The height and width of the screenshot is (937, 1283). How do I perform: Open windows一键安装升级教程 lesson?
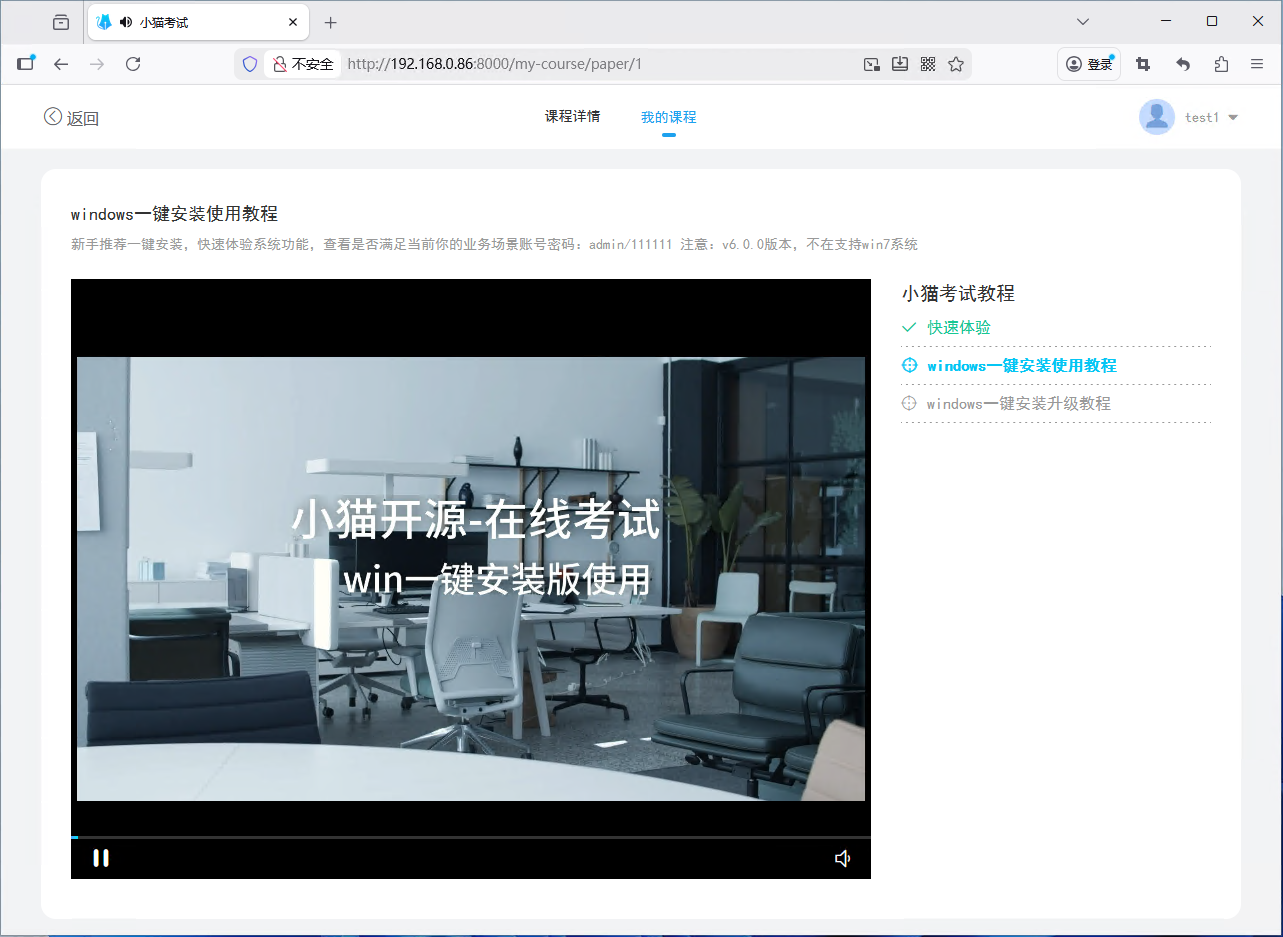click(x=1019, y=404)
